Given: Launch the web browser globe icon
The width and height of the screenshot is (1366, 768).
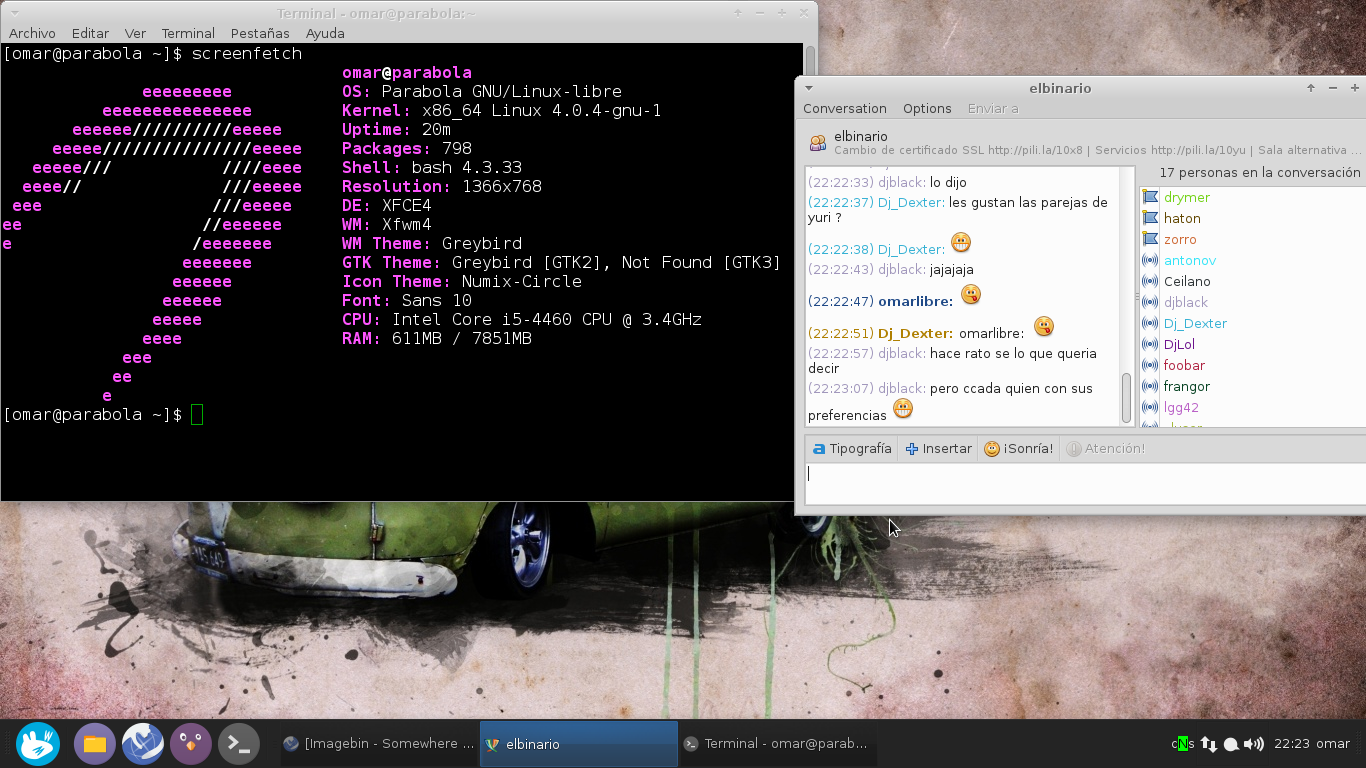Looking at the screenshot, I should click(143, 744).
